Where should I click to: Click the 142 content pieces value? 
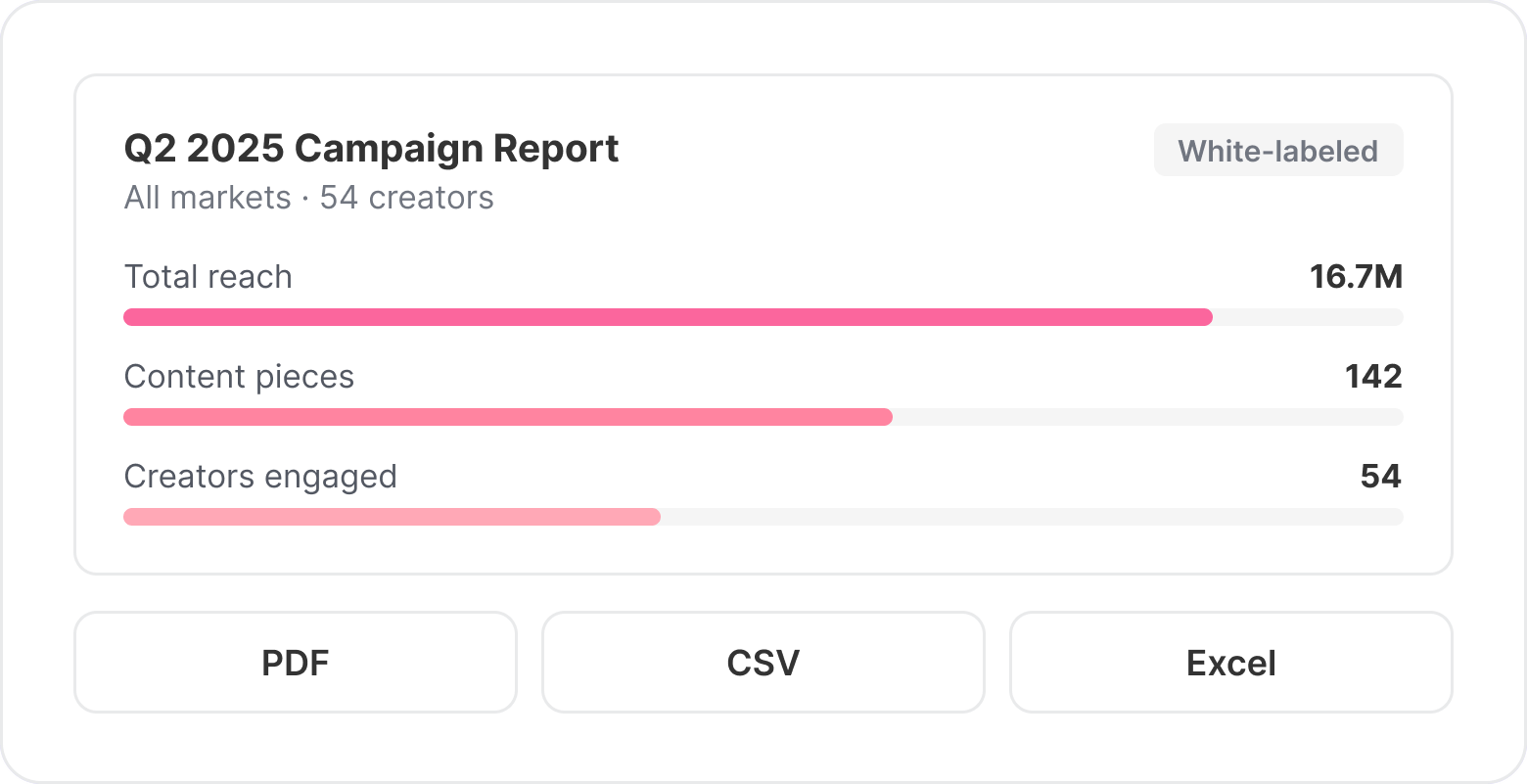[1373, 377]
